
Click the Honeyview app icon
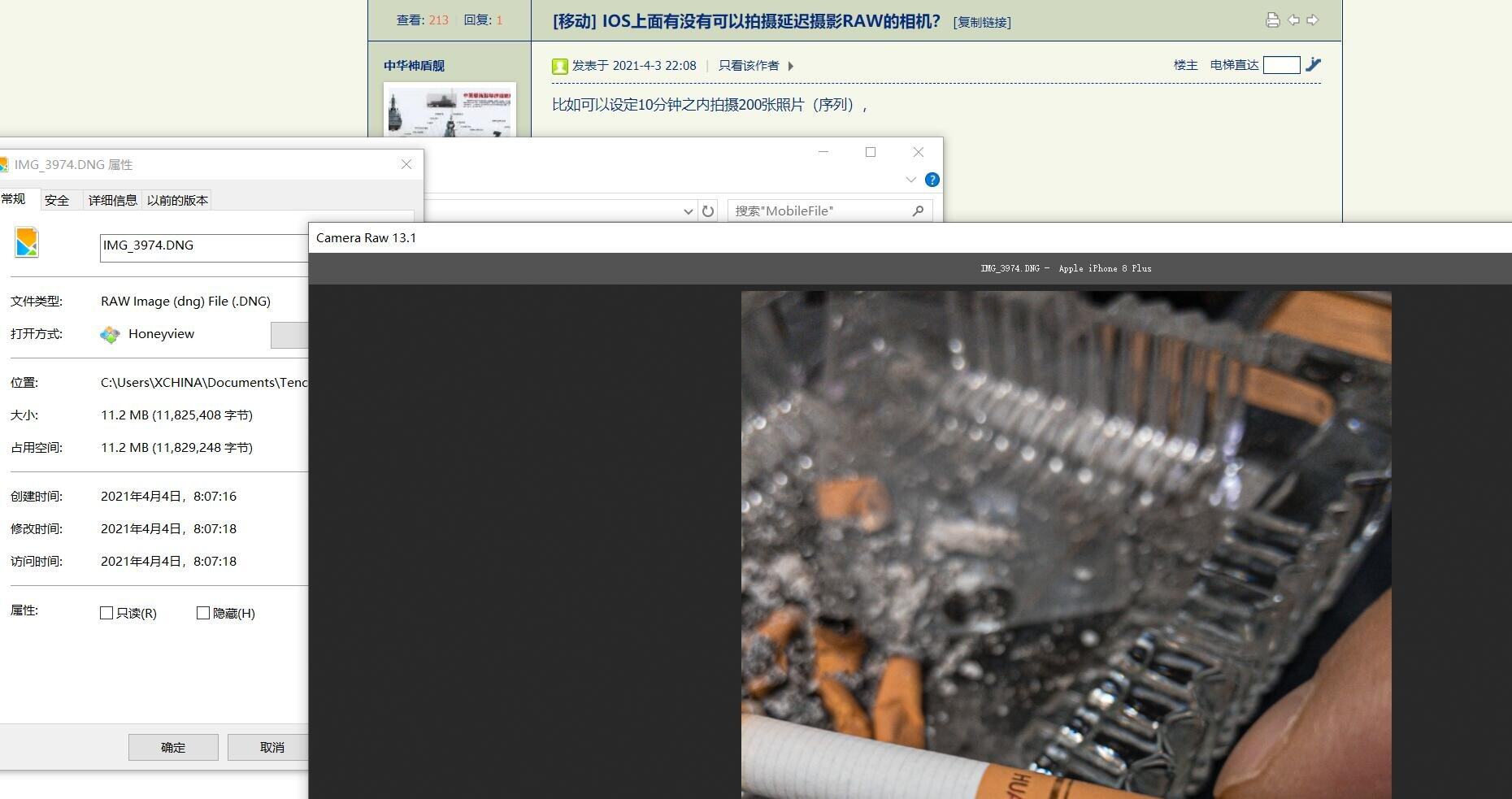pos(110,334)
